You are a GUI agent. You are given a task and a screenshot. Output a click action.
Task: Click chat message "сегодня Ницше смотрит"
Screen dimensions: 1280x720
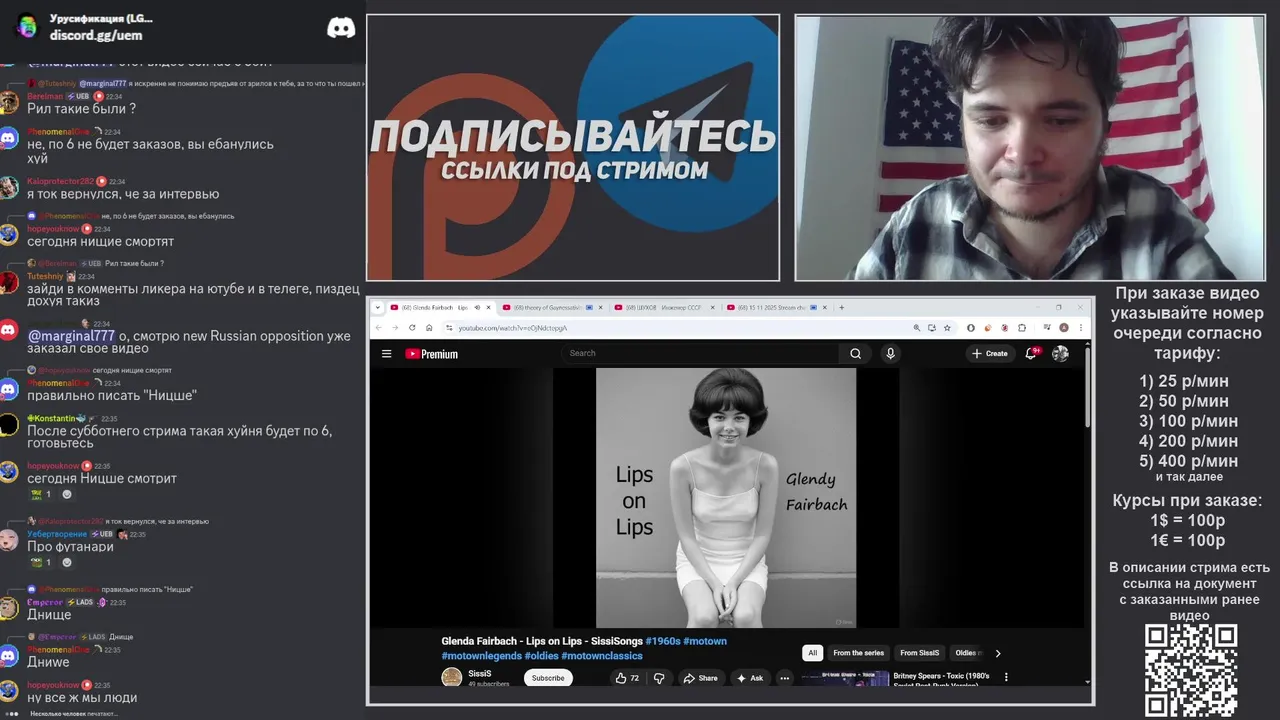click(x=102, y=478)
